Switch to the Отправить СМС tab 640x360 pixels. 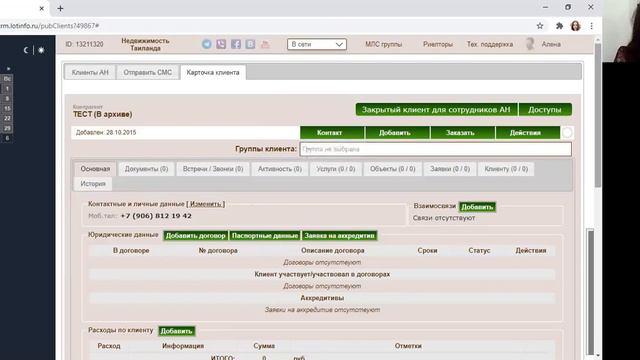148,72
